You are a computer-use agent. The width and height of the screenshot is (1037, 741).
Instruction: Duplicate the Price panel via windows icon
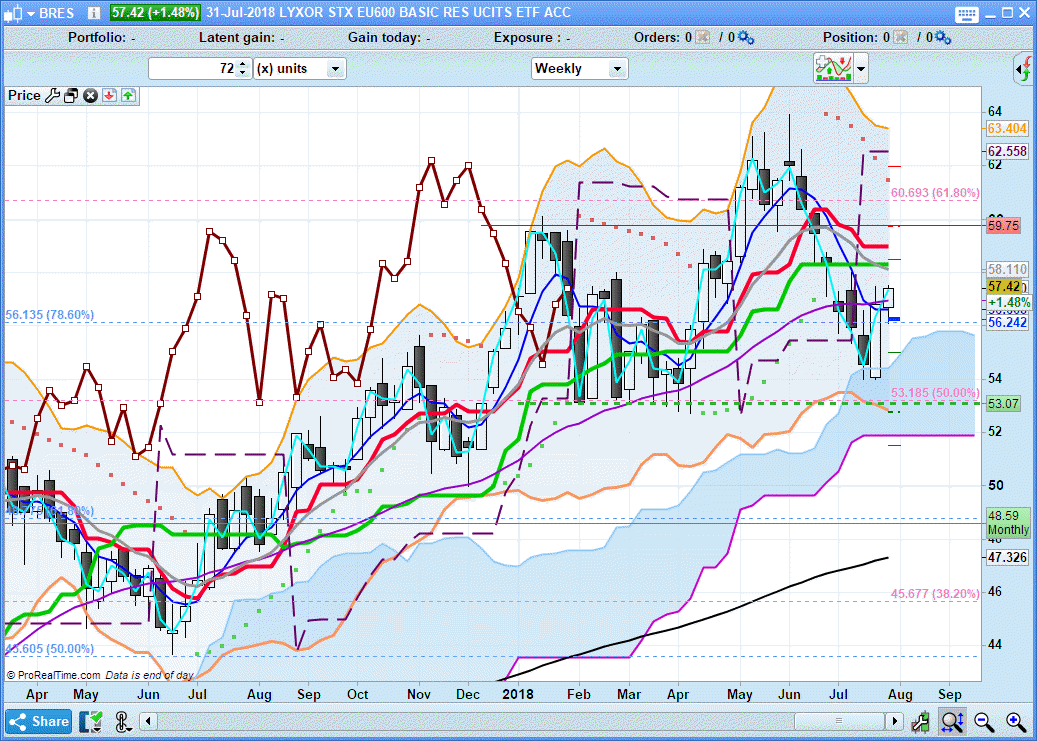point(71,95)
